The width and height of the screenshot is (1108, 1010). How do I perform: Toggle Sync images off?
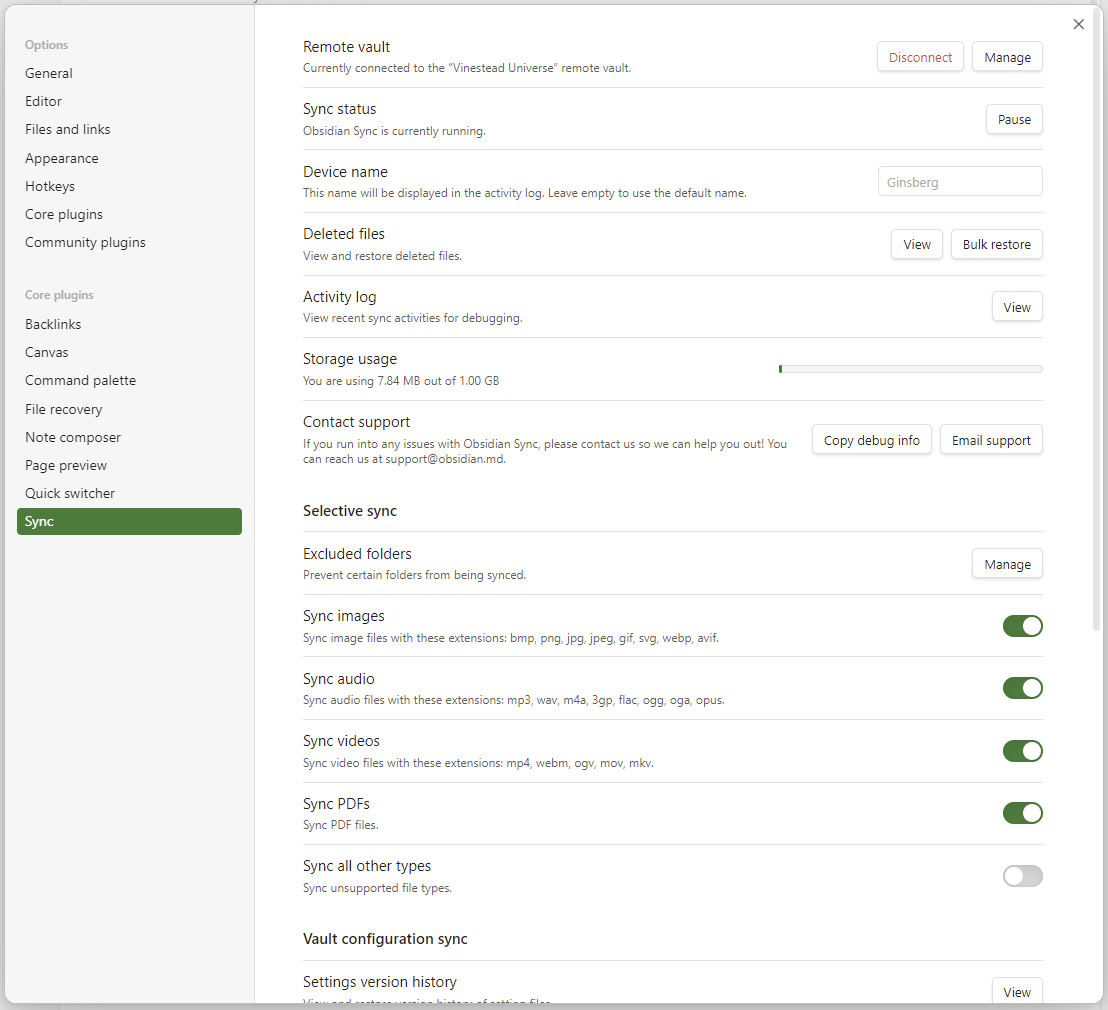click(x=1022, y=626)
